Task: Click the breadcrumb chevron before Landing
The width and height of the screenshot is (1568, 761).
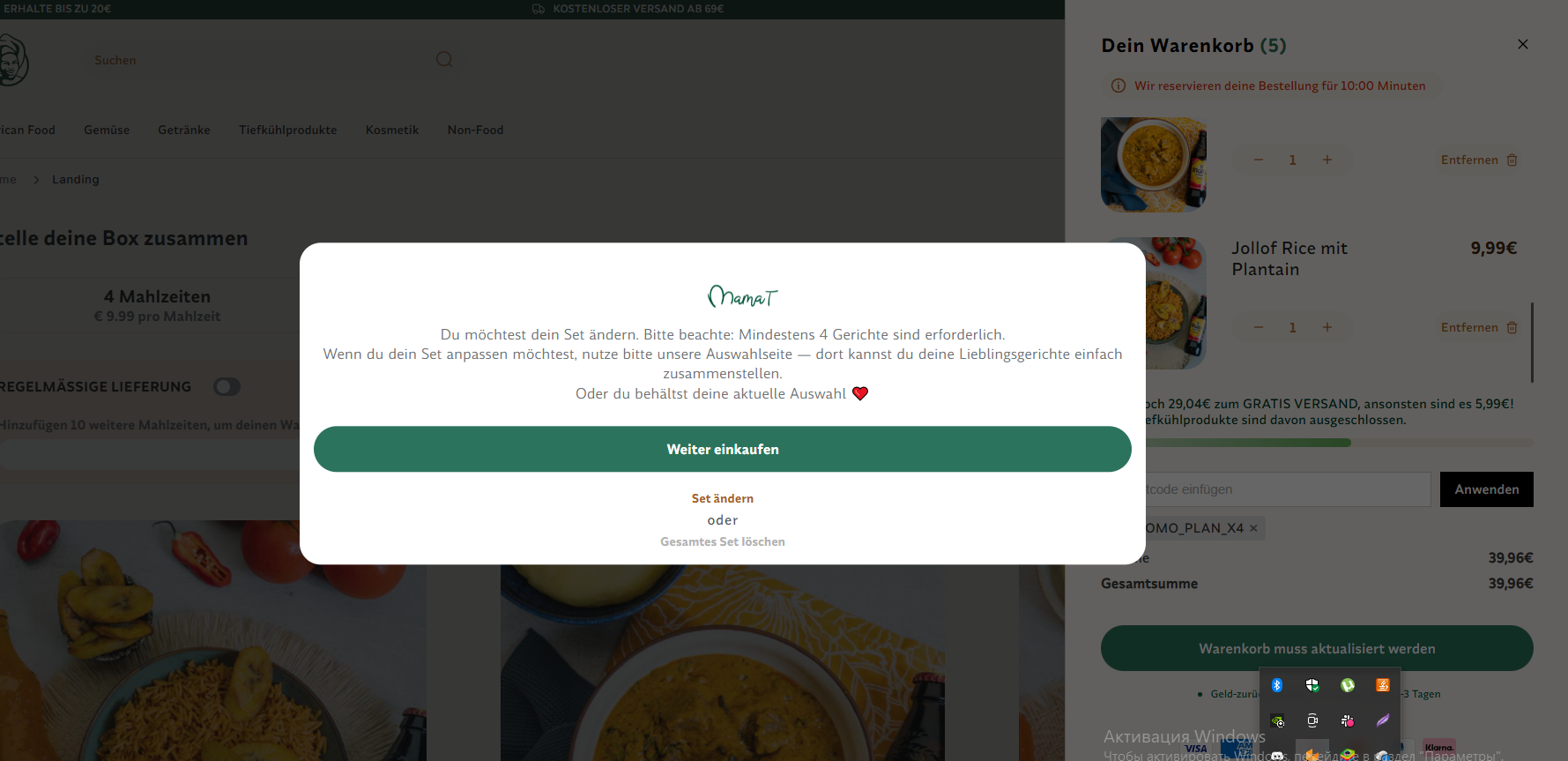Action: (x=36, y=179)
